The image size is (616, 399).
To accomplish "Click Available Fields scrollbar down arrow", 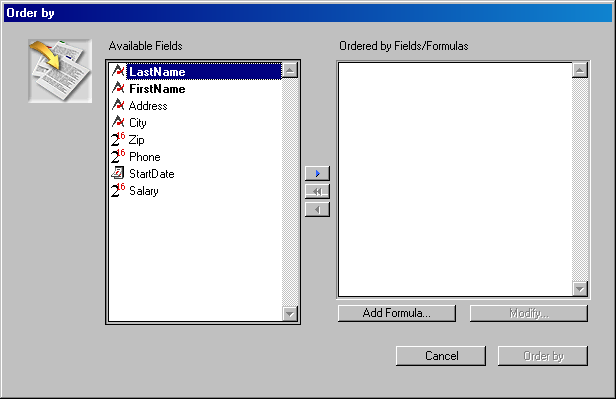I will [290, 313].
